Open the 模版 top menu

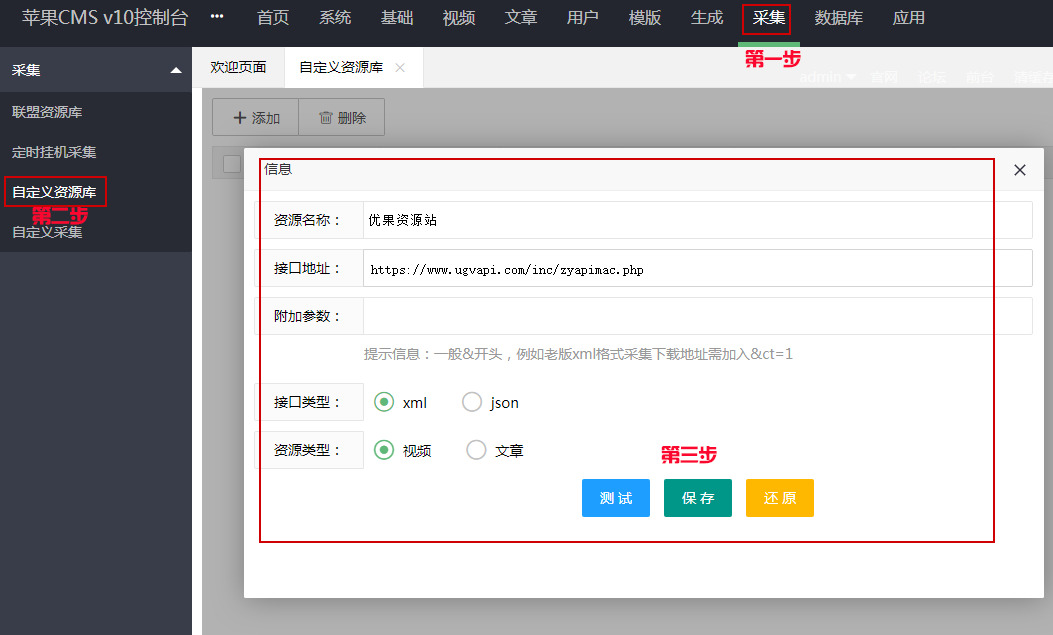click(x=645, y=17)
